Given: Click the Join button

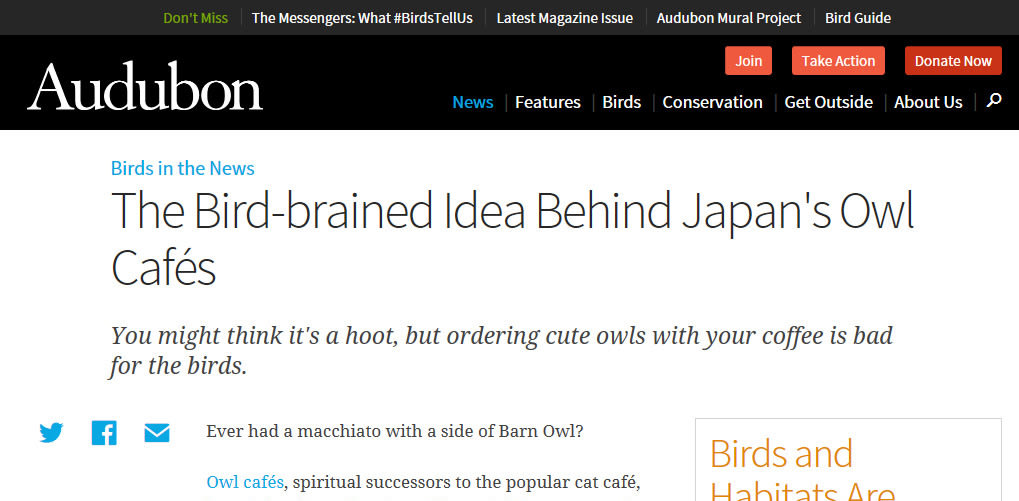Looking at the screenshot, I should coord(749,61).
